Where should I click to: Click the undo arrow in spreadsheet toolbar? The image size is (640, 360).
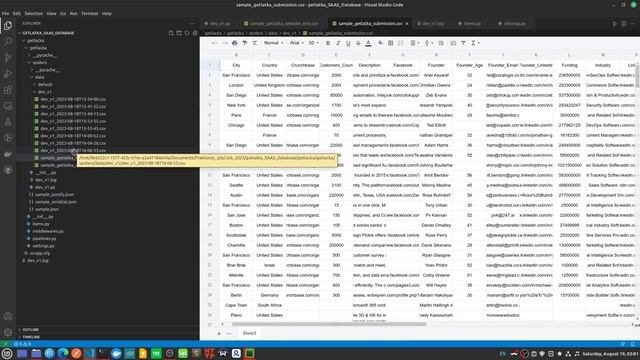pos(214,43)
